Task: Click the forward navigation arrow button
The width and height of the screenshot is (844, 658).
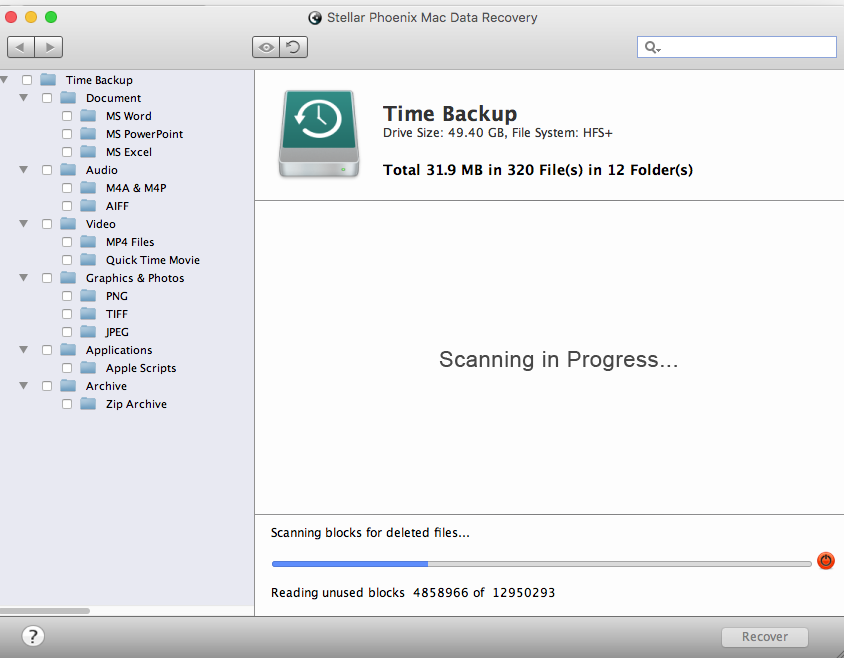Action: 49,47
